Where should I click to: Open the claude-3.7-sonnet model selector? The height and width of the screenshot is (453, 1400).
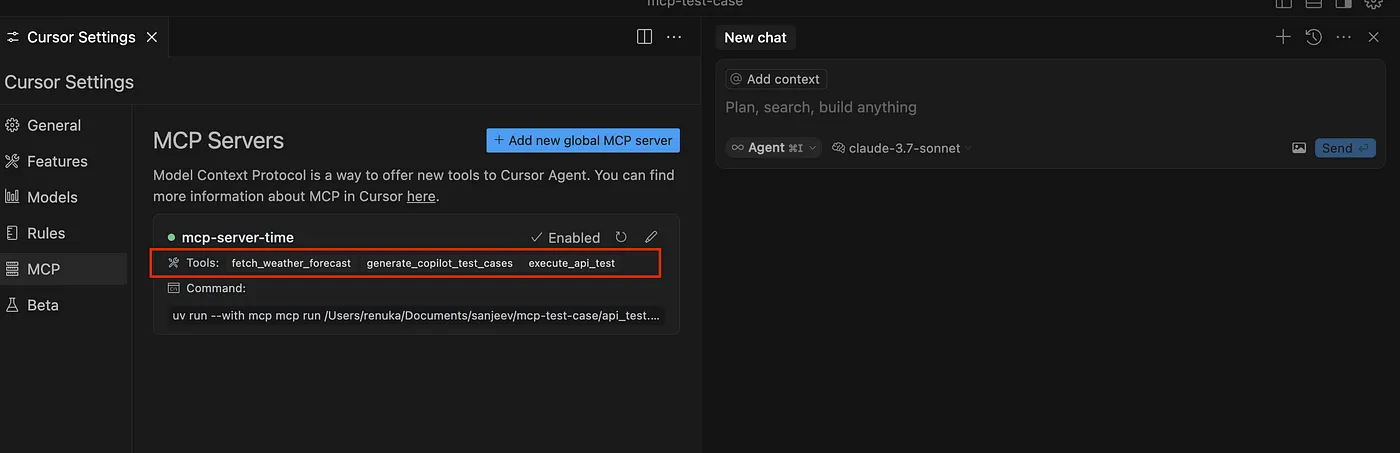click(x=901, y=148)
